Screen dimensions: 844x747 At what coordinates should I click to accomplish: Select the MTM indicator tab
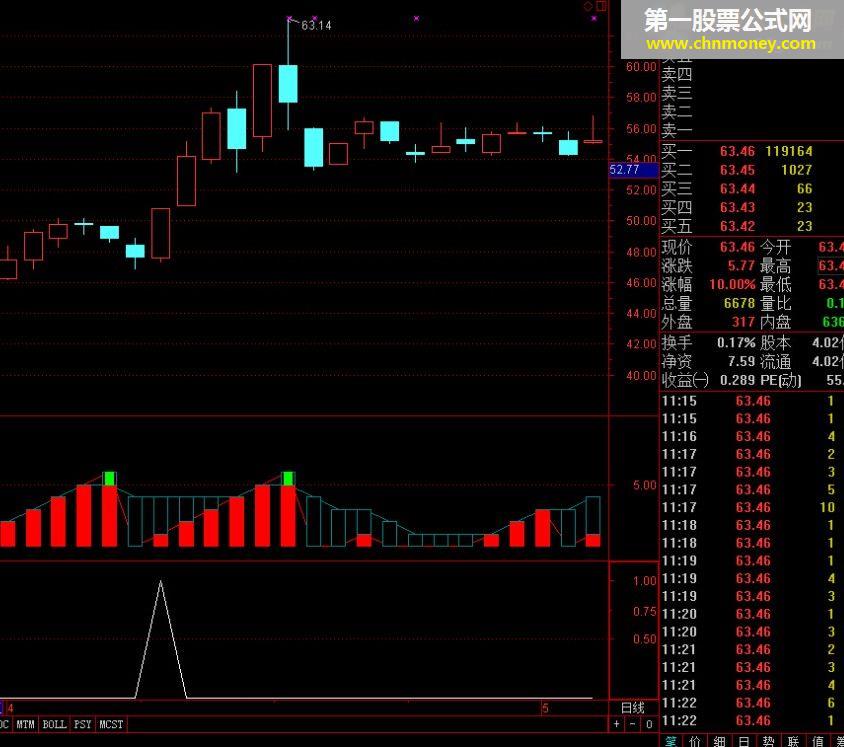(x=25, y=724)
